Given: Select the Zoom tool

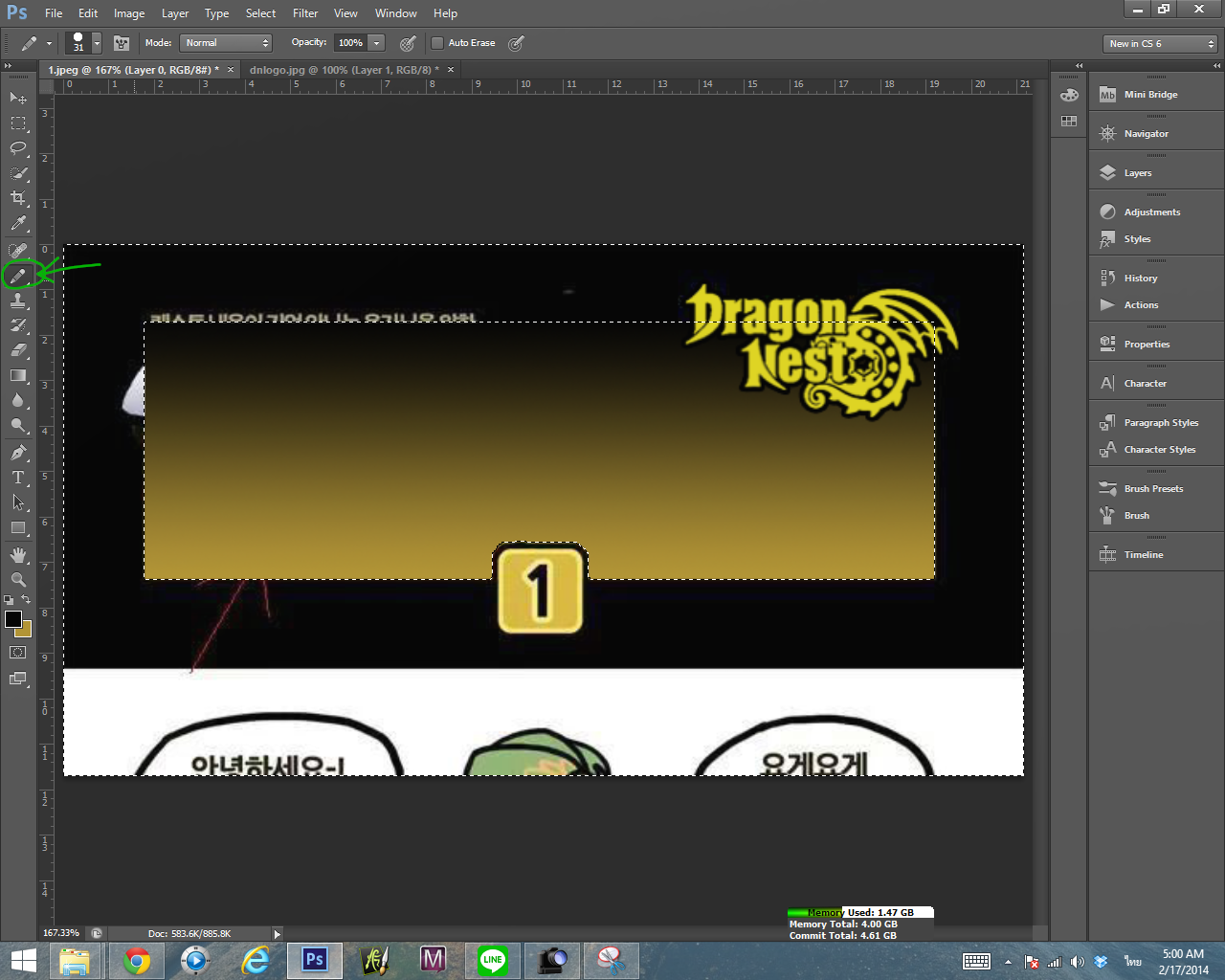Looking at the screenshot, I should 18,580.
